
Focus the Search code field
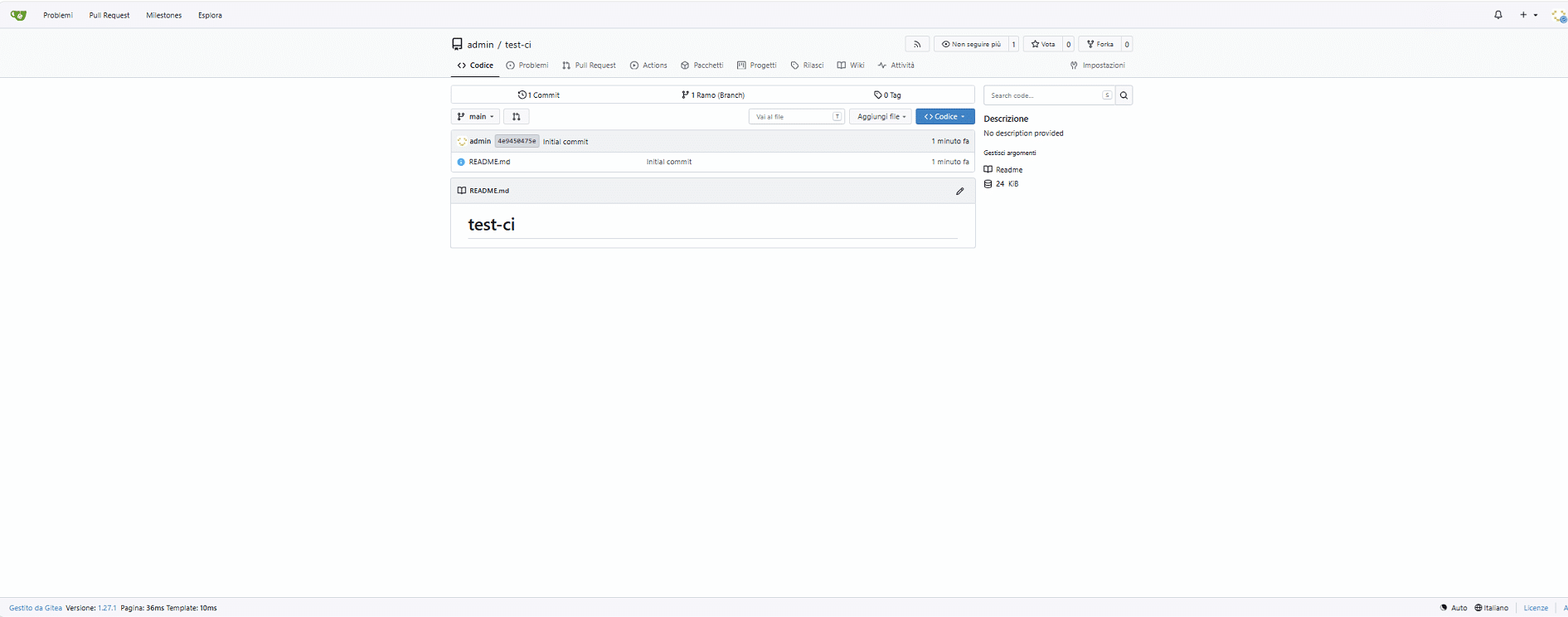1049,95
